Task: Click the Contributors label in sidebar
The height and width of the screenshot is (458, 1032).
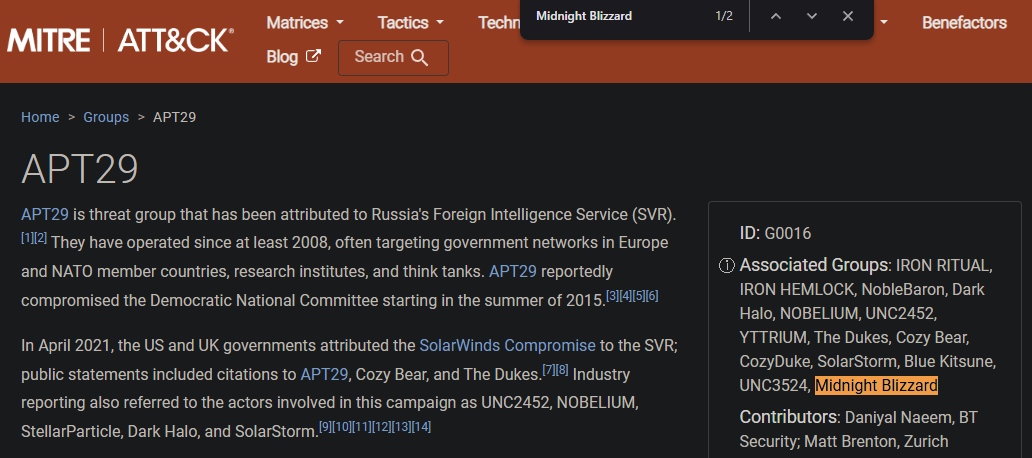Action: coord(788,417)
